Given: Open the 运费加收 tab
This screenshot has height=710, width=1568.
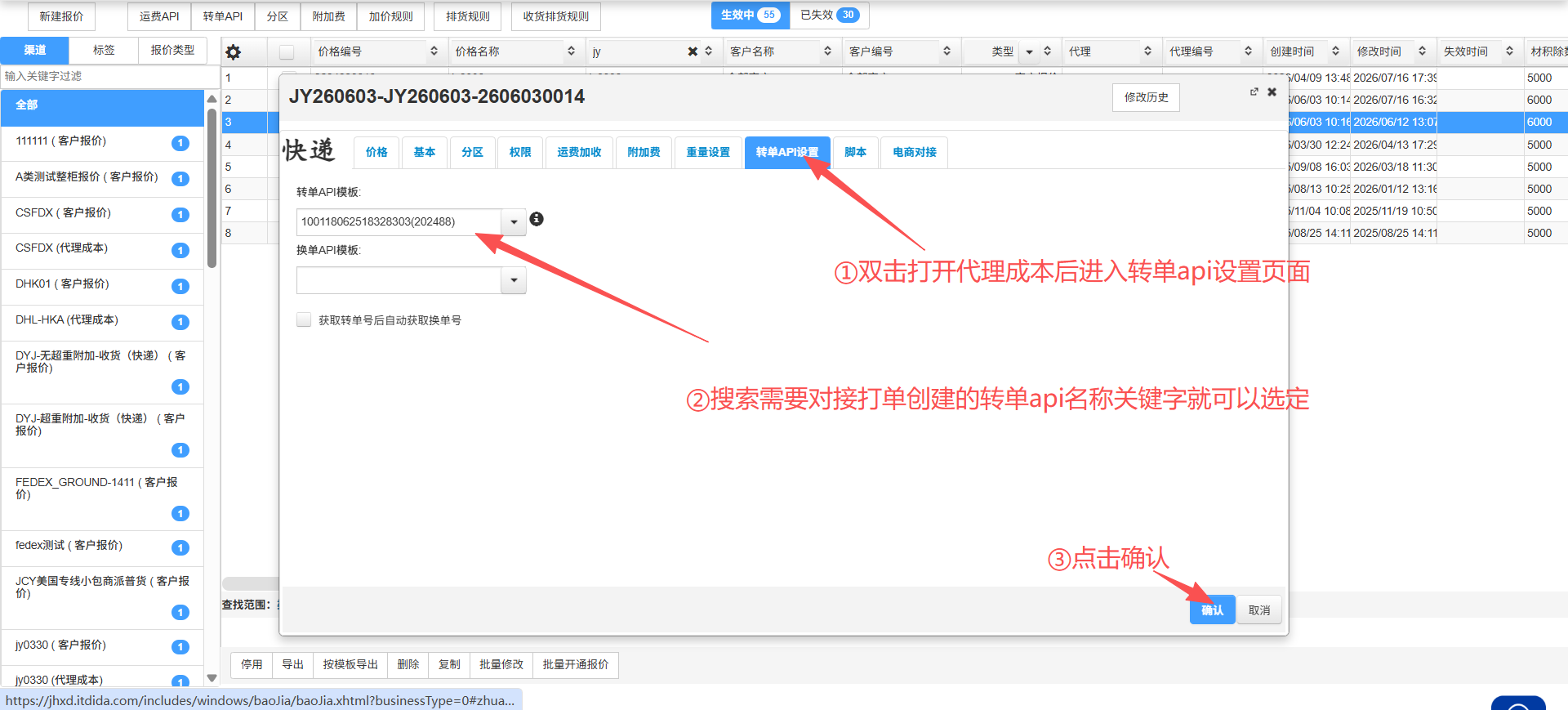Looking at the screenshot, I should coord(579,152).
